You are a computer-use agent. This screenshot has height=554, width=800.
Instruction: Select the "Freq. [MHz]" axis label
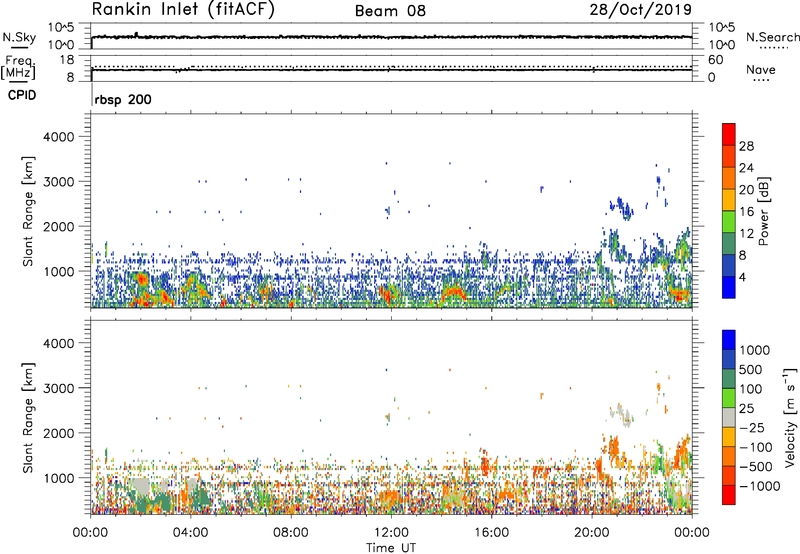point(19,68)
